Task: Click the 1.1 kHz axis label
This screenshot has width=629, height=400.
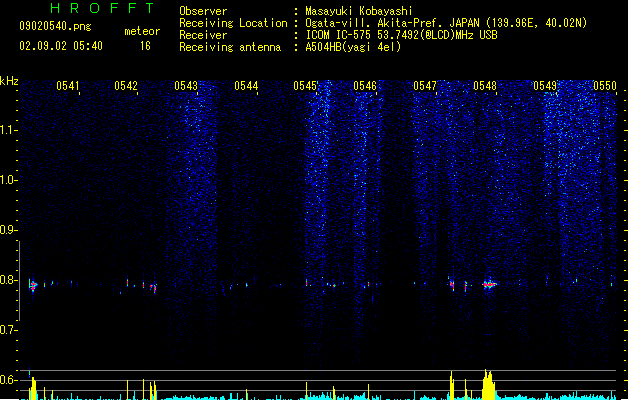Action: coord(8,130)
